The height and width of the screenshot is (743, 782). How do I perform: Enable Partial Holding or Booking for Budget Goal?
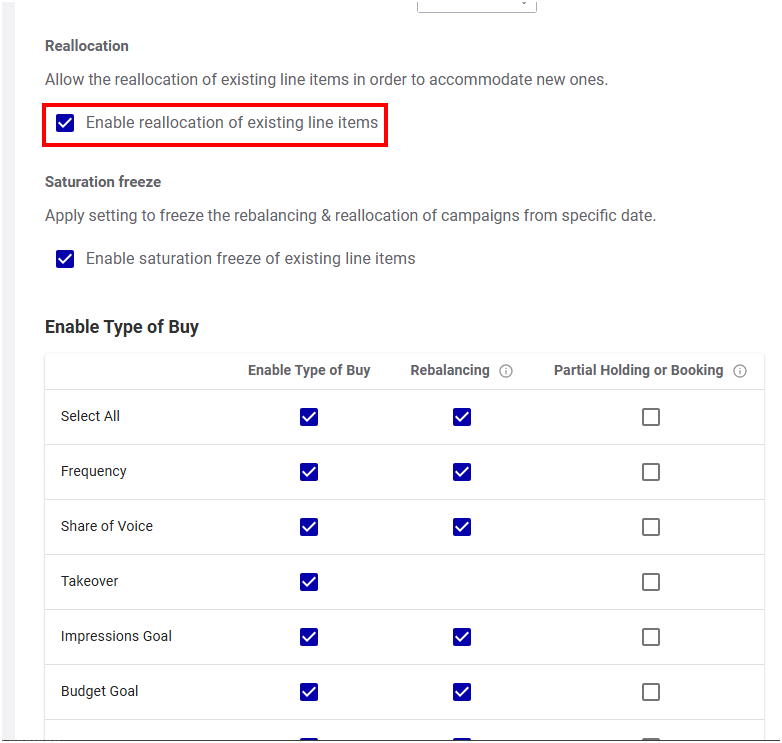(x=651, y=692)
